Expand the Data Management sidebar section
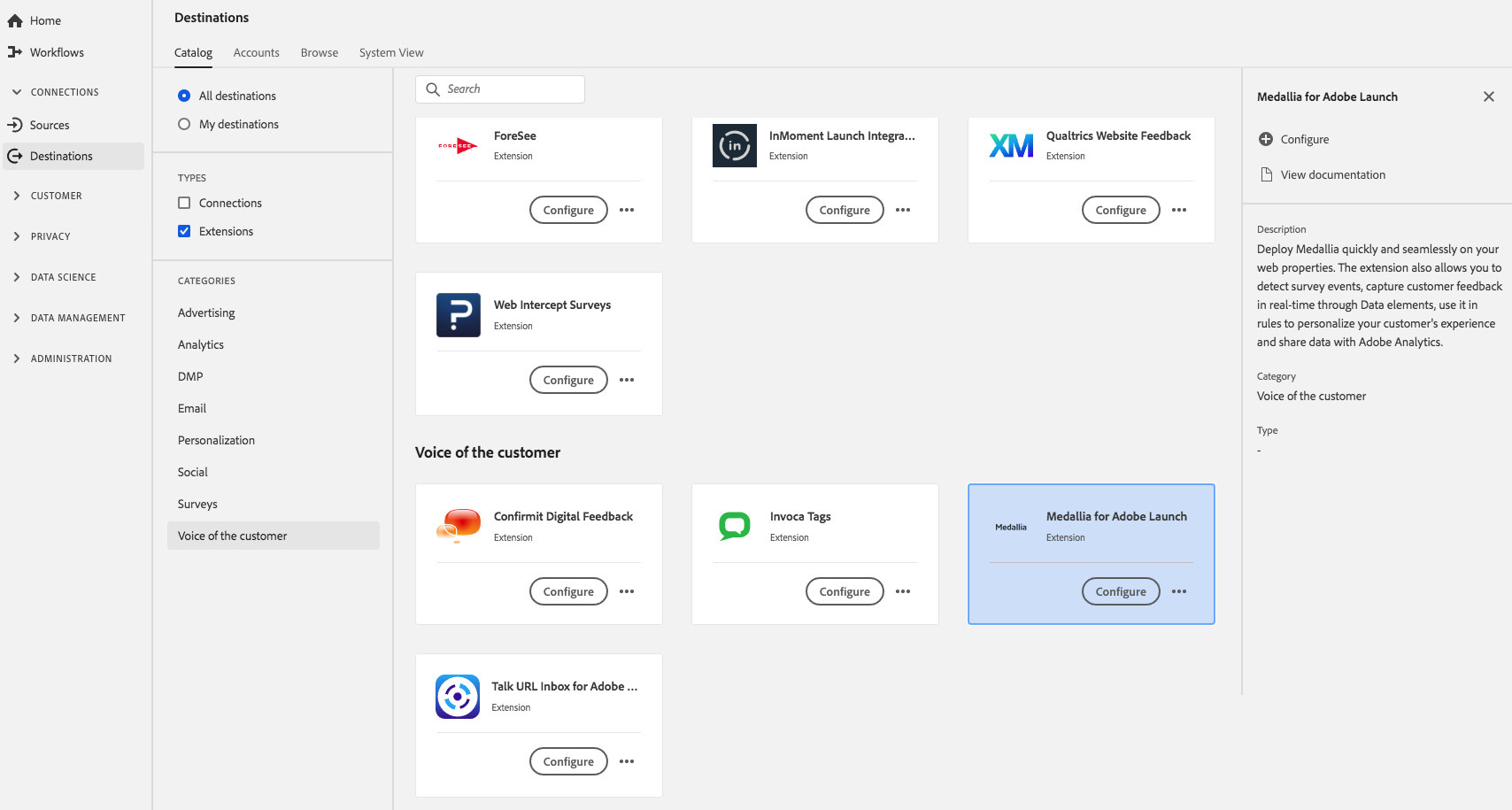This screenshot has height=810, width=1512. (17, 318)
